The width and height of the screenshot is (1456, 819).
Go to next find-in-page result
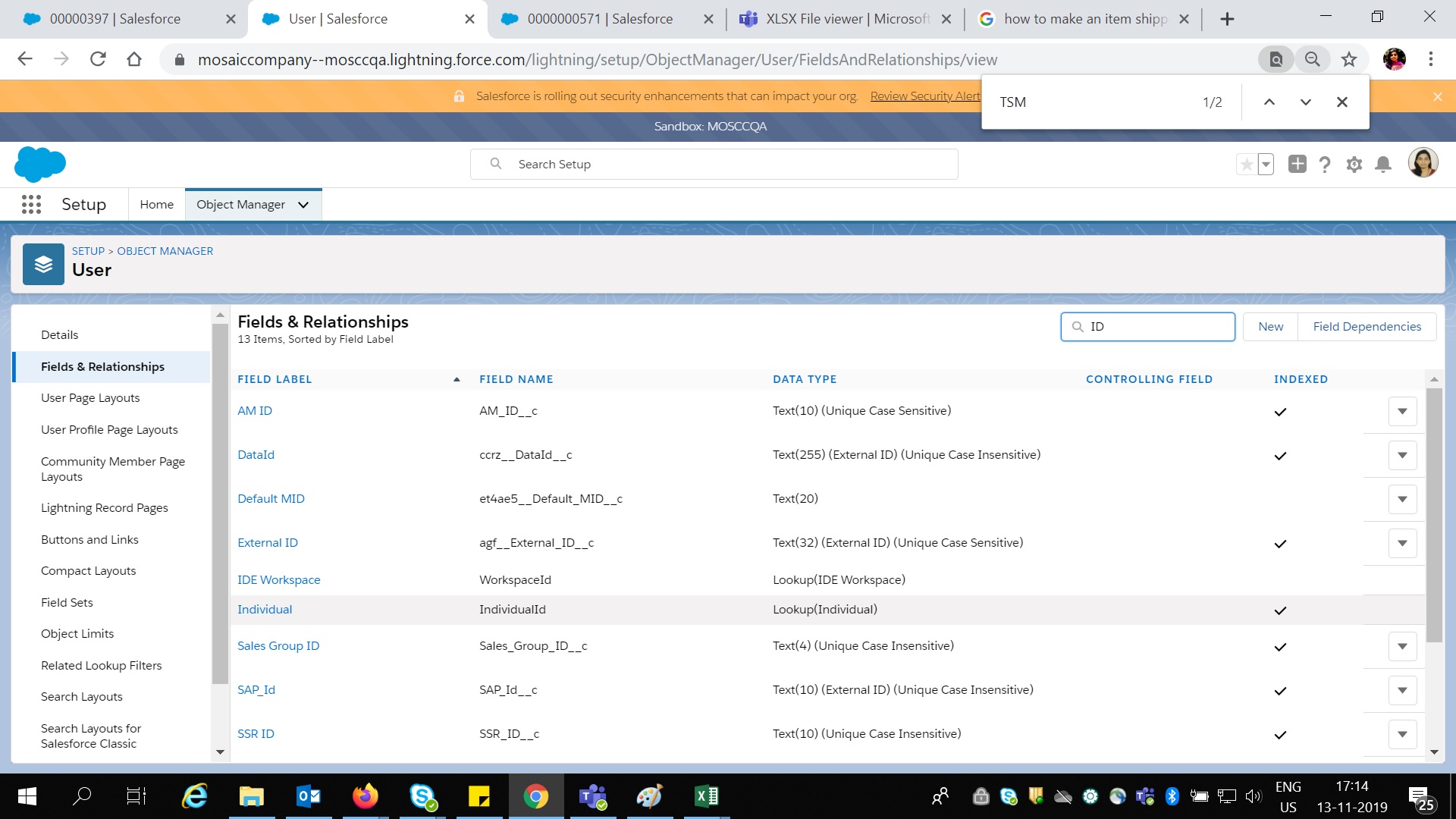1305,102
